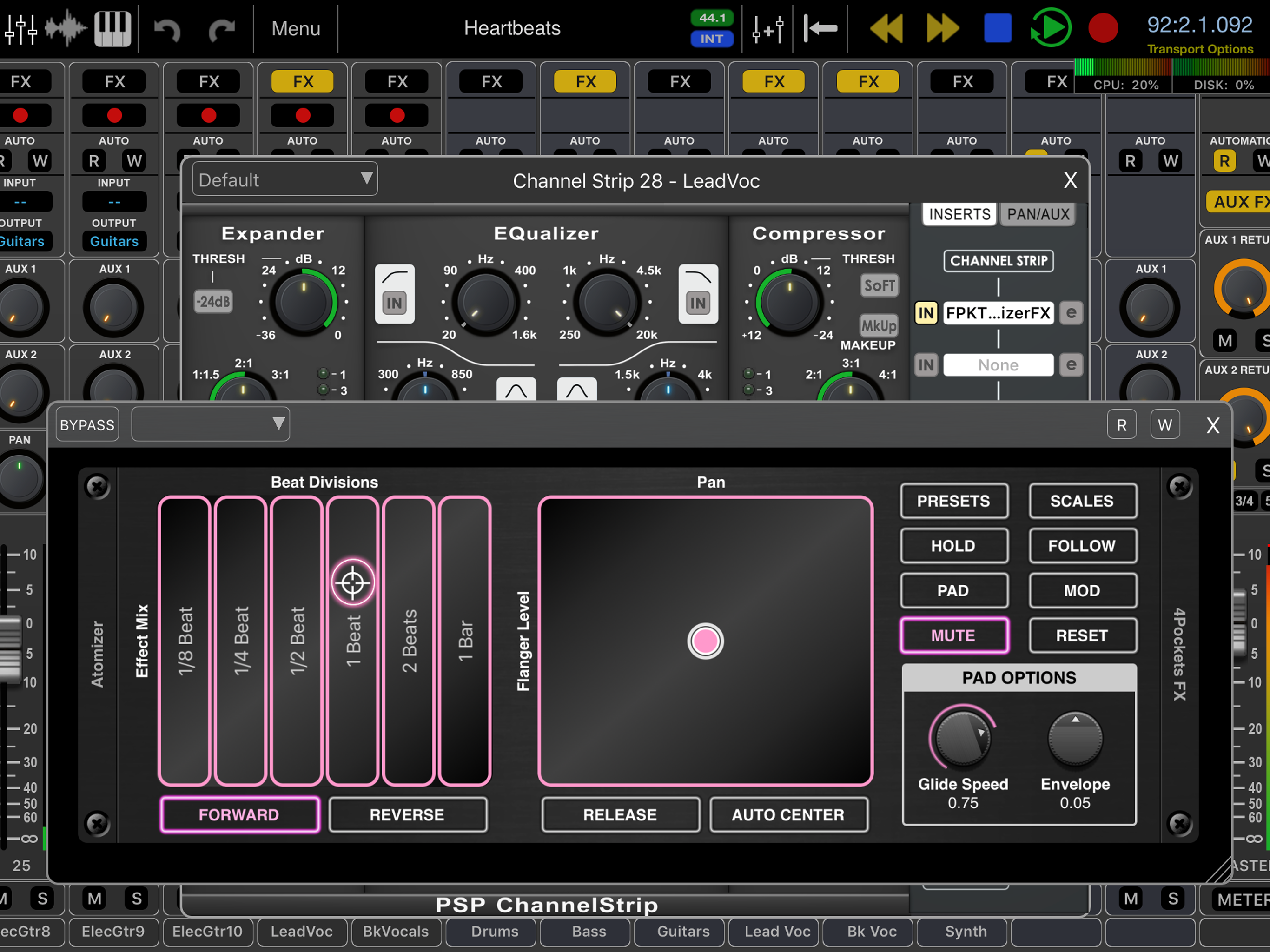
Task: Switch to the PAN/AUX tab
Action: pos(1038,214)
